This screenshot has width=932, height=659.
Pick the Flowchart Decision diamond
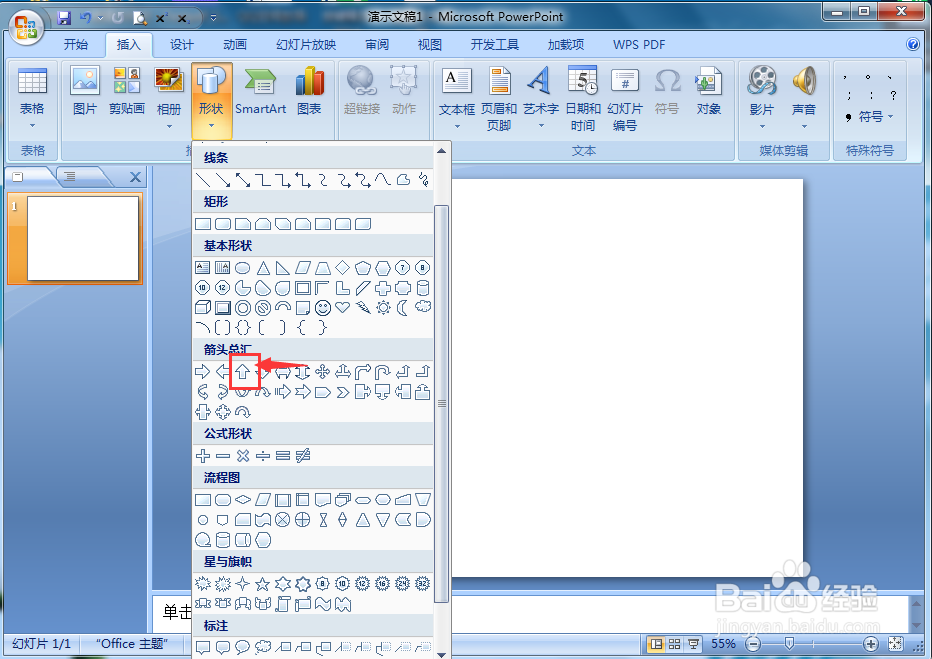(243, 500)
